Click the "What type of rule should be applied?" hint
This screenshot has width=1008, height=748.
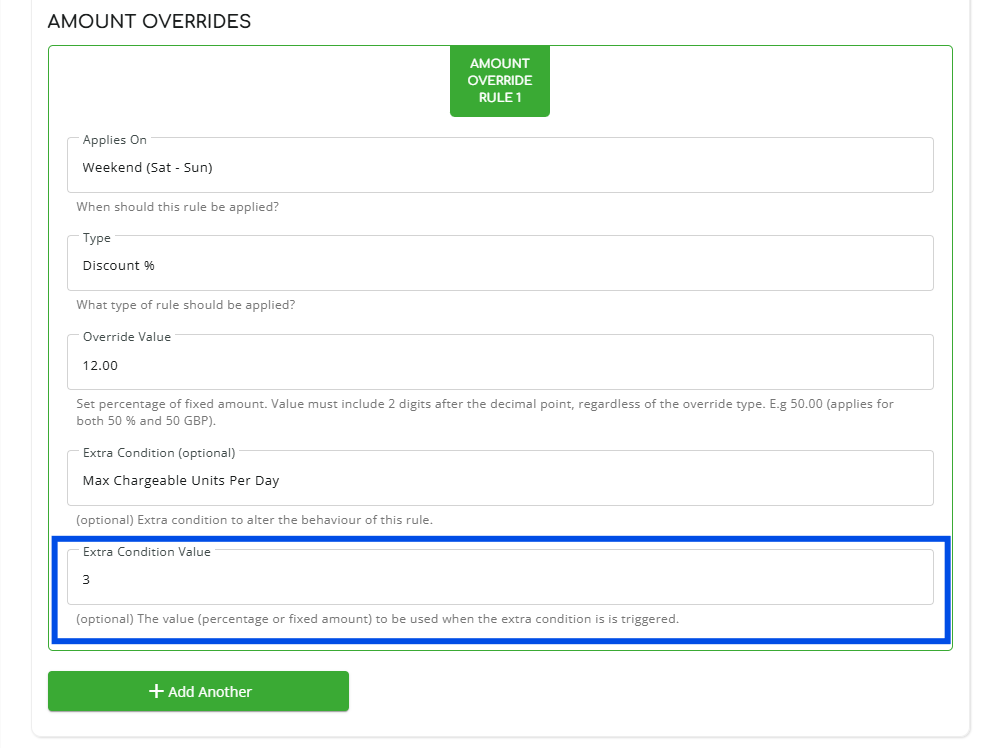click(x=186, y=305)
